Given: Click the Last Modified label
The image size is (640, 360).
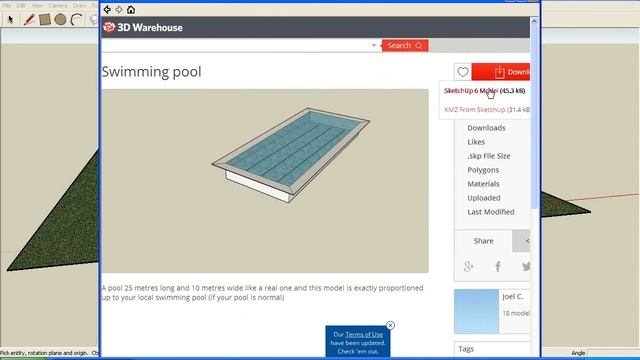Looking at the screenshot, I should tap(491, 212).
